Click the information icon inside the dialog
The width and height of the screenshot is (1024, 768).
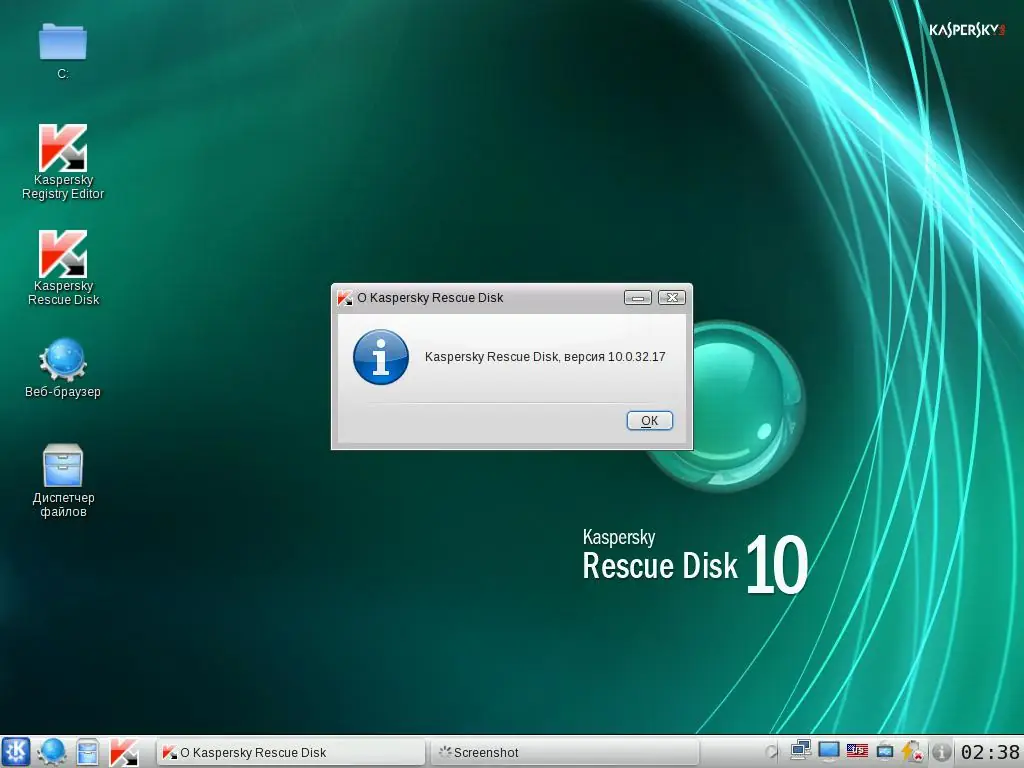click(381, 357)
